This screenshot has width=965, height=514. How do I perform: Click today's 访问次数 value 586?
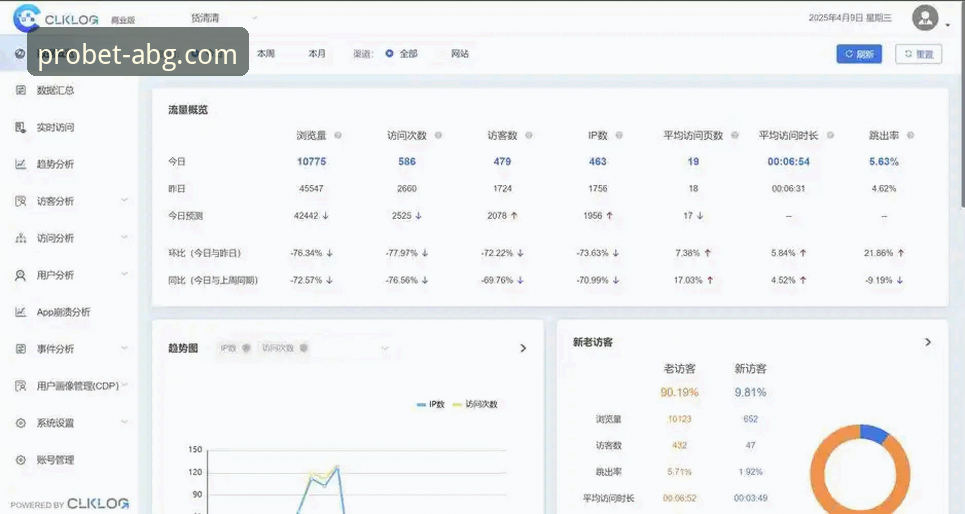click(407, 161)
